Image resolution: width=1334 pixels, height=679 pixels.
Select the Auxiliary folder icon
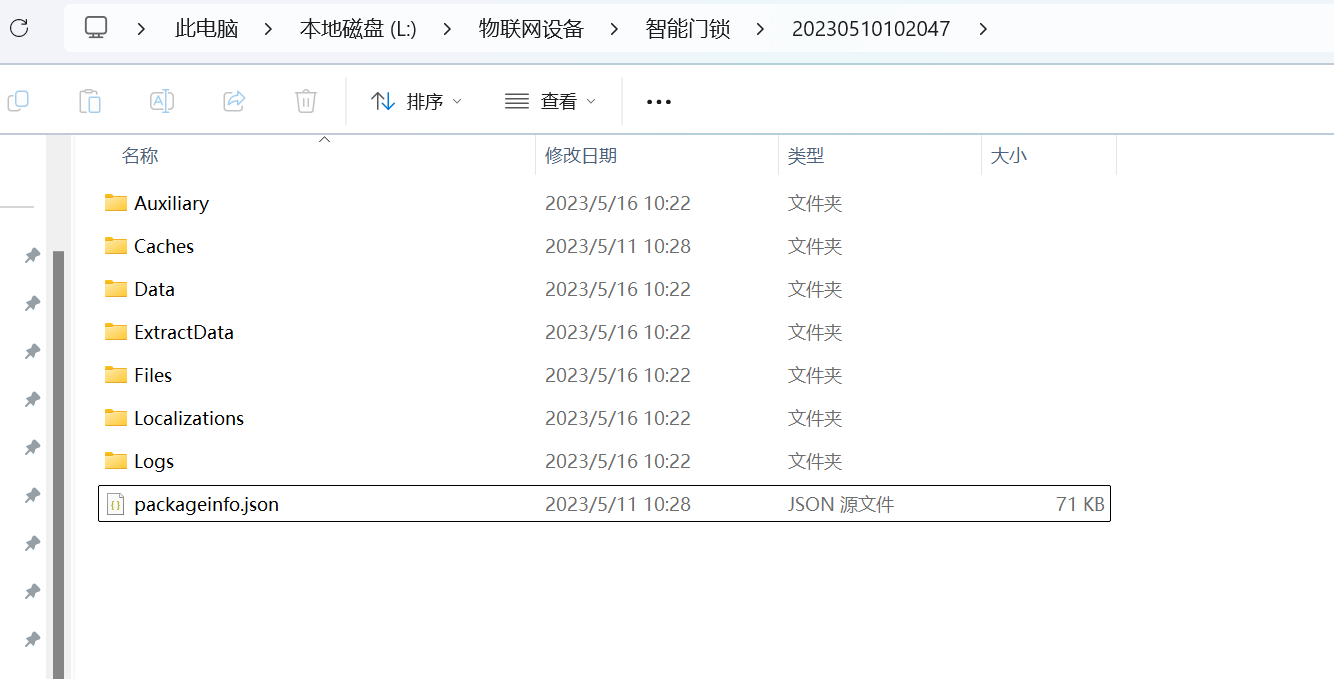(116, 203)
